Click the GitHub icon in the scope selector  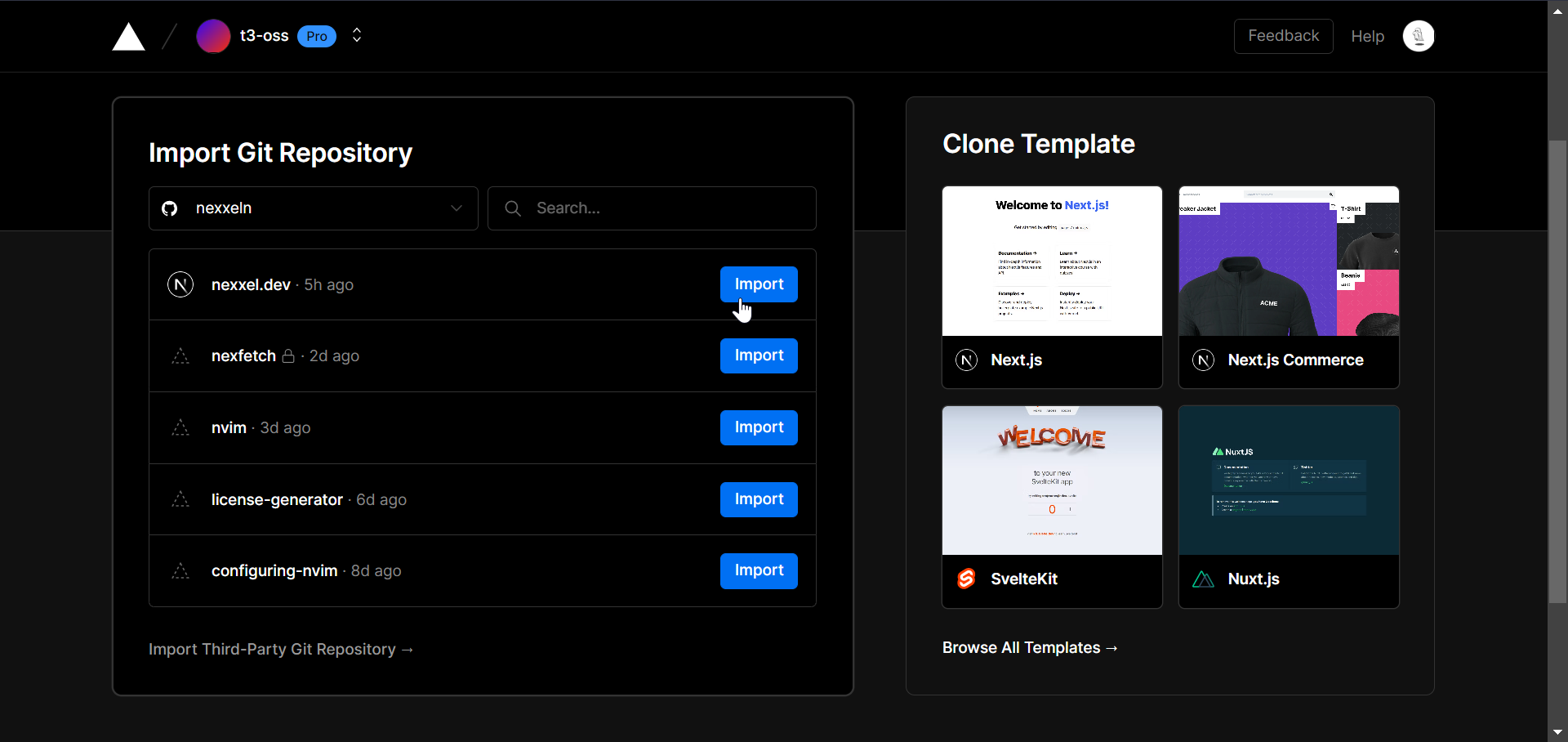click(169, 208)
